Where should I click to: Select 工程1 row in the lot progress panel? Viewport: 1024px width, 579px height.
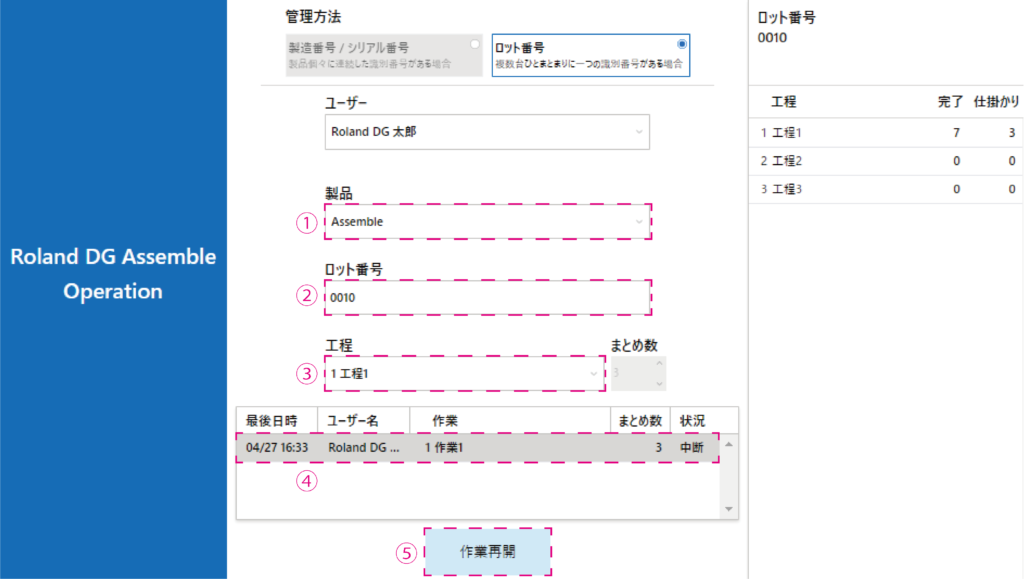point(885,133)
